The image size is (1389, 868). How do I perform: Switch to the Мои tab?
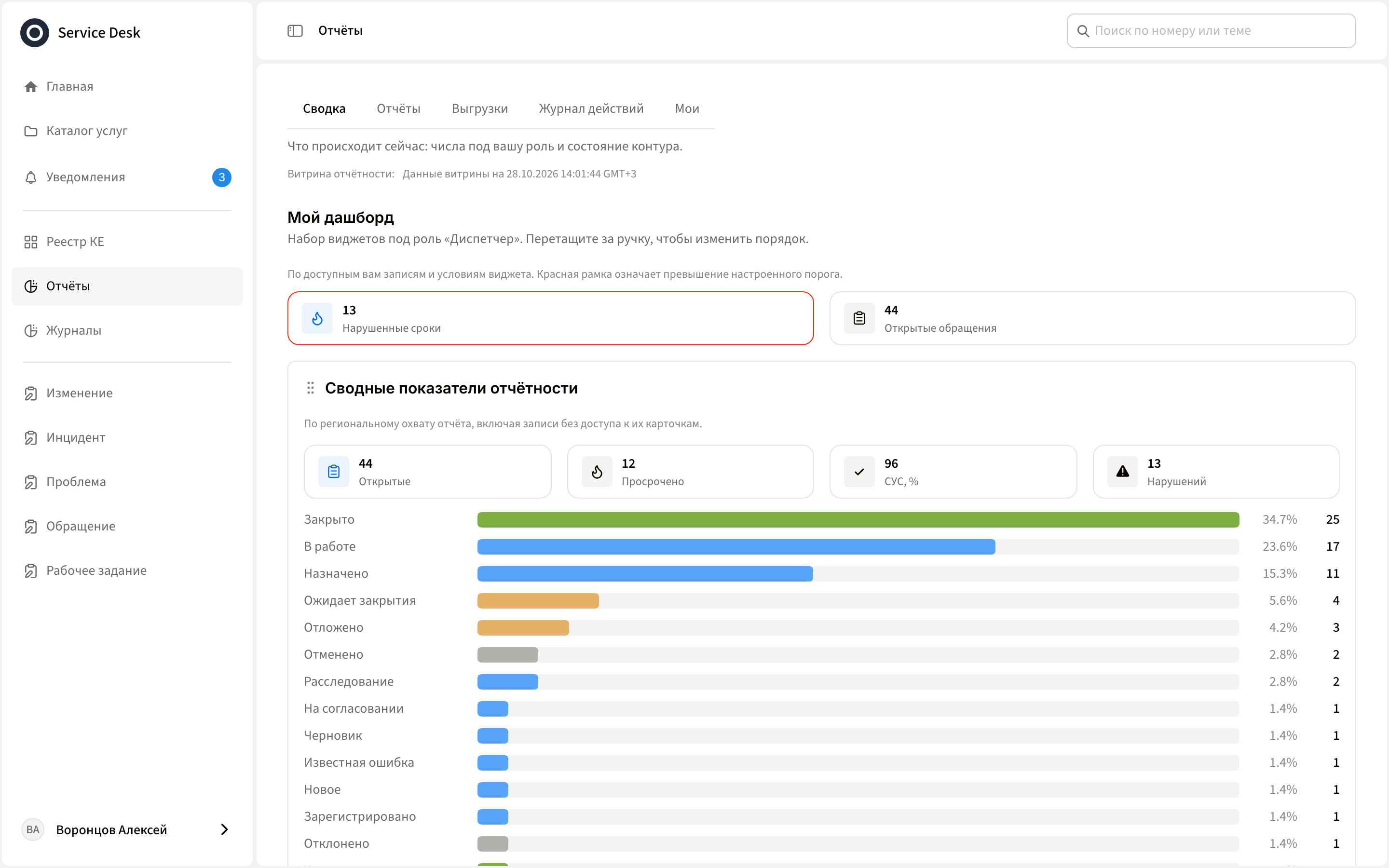coord(687,108)
